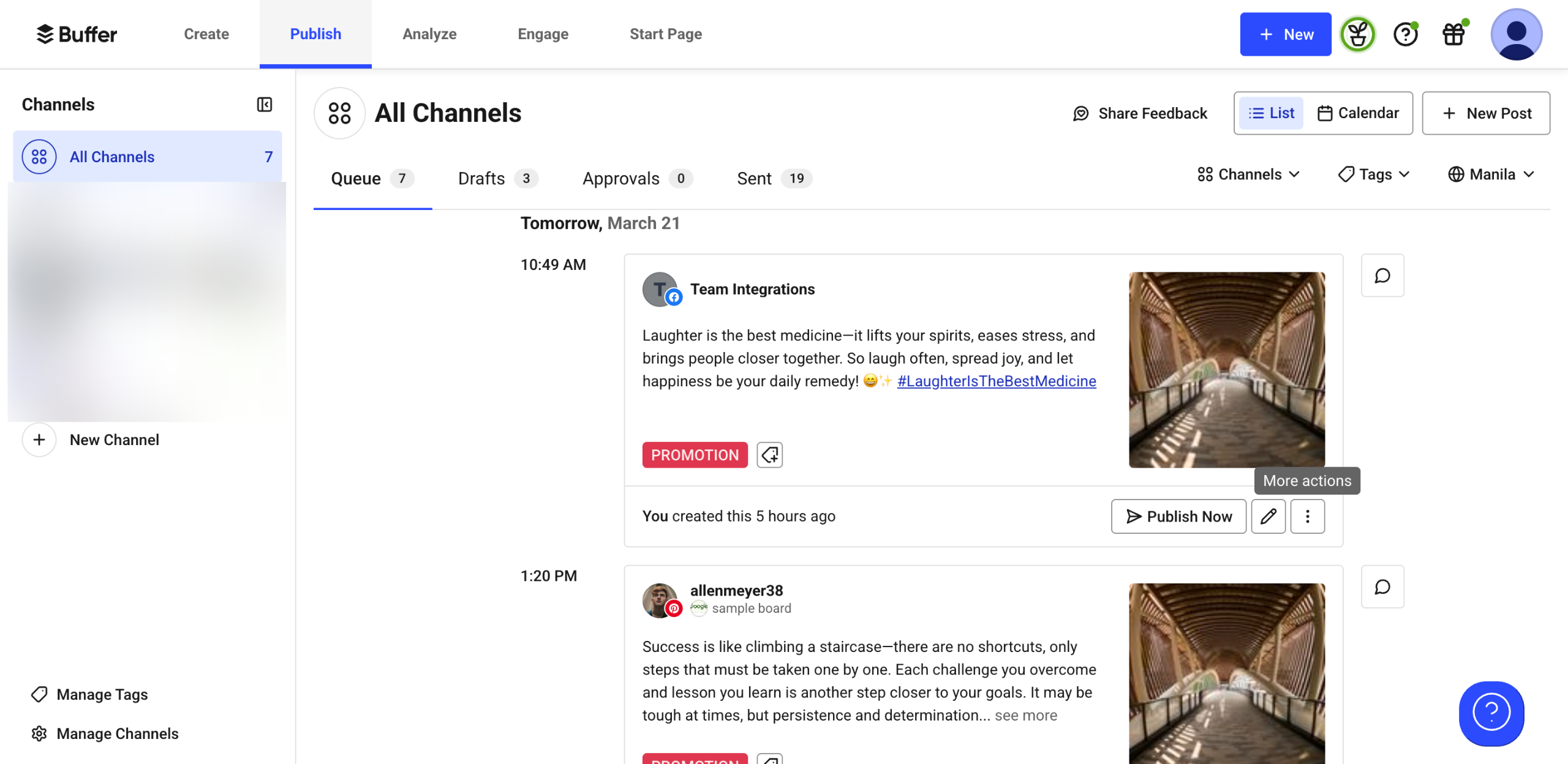Click Publish Now button
The height and width of the screenshot is (764, 1568).
tap(1178, 516)
